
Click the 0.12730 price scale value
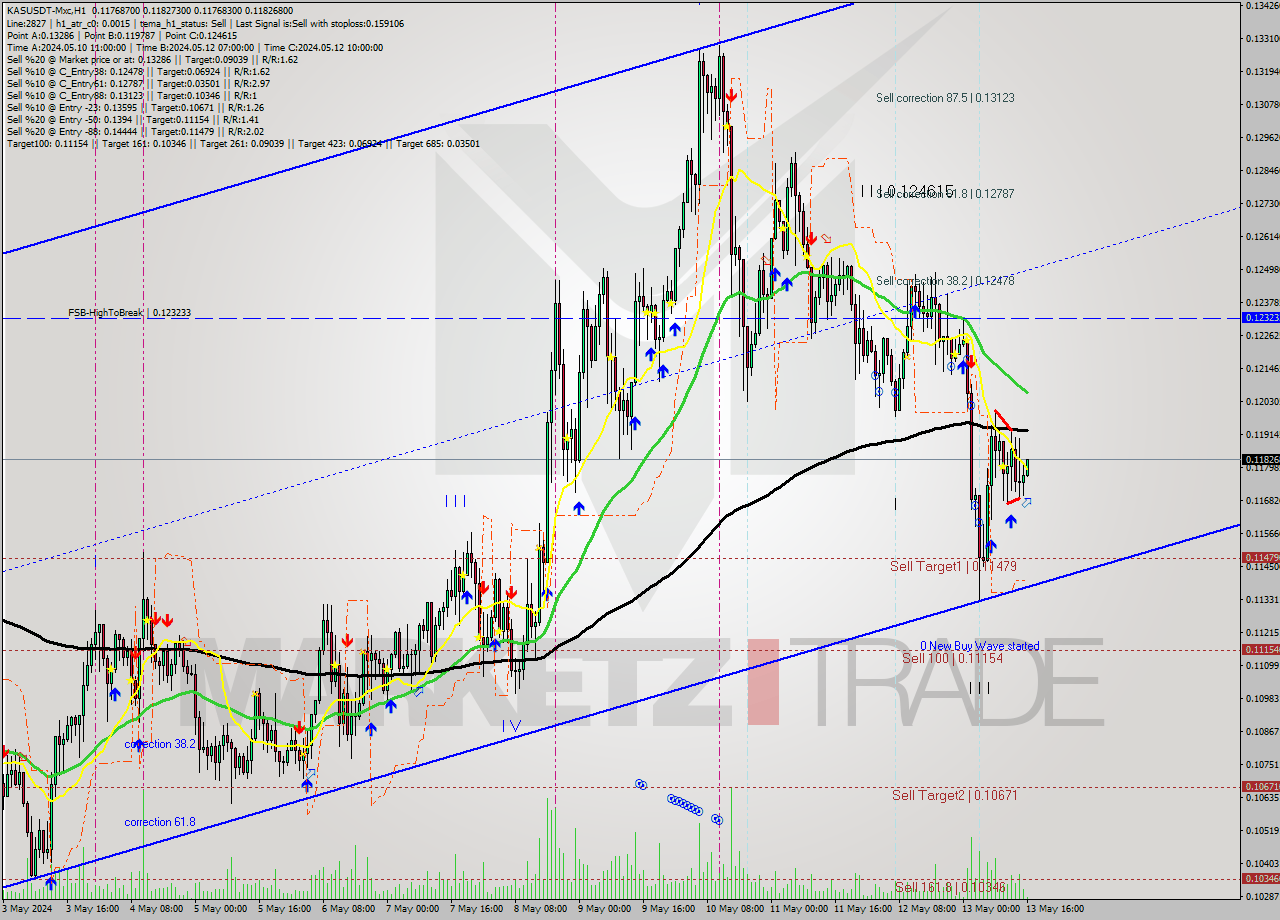click(1262, 203)
